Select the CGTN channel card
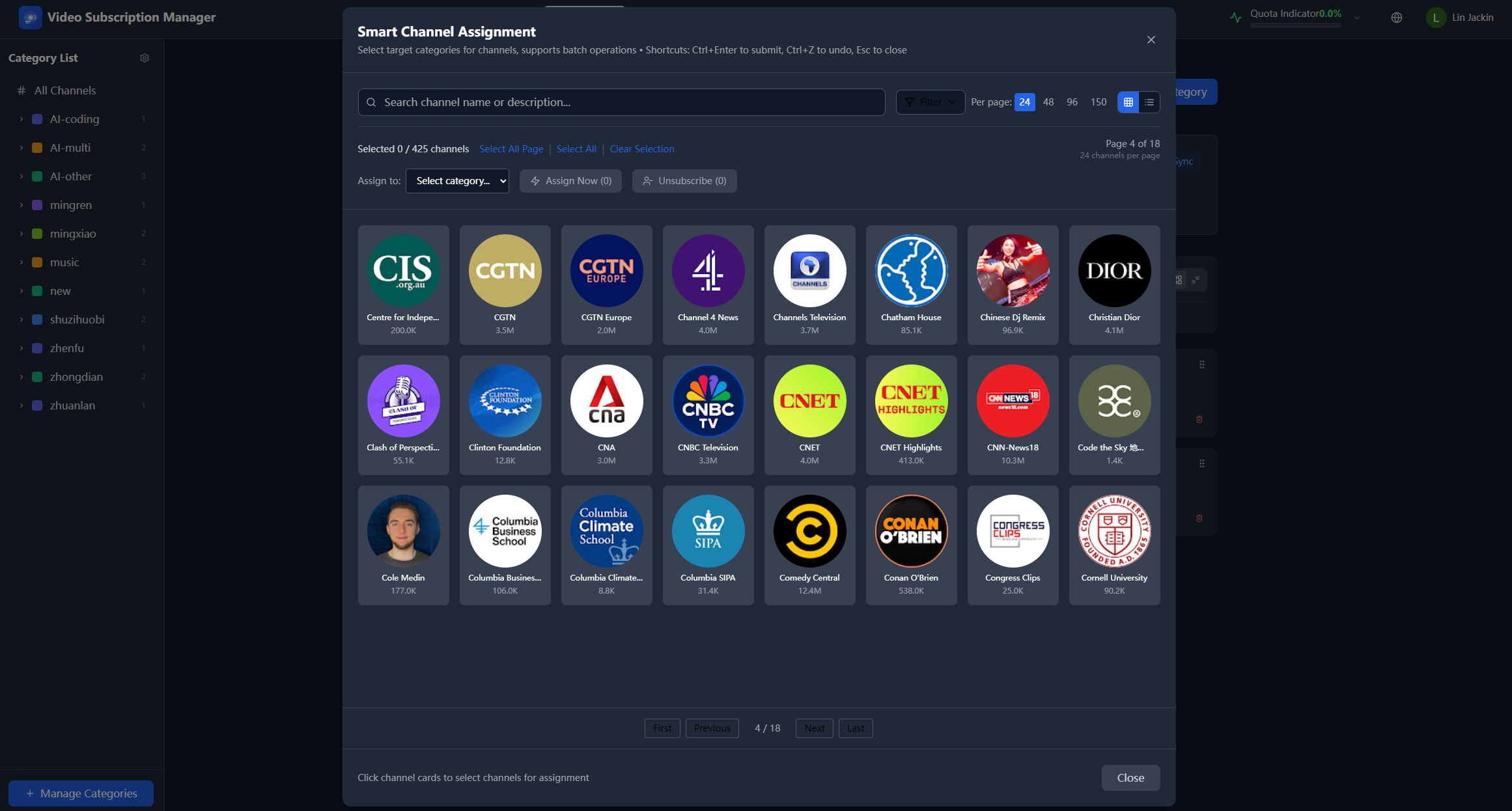 click(505, 285)
